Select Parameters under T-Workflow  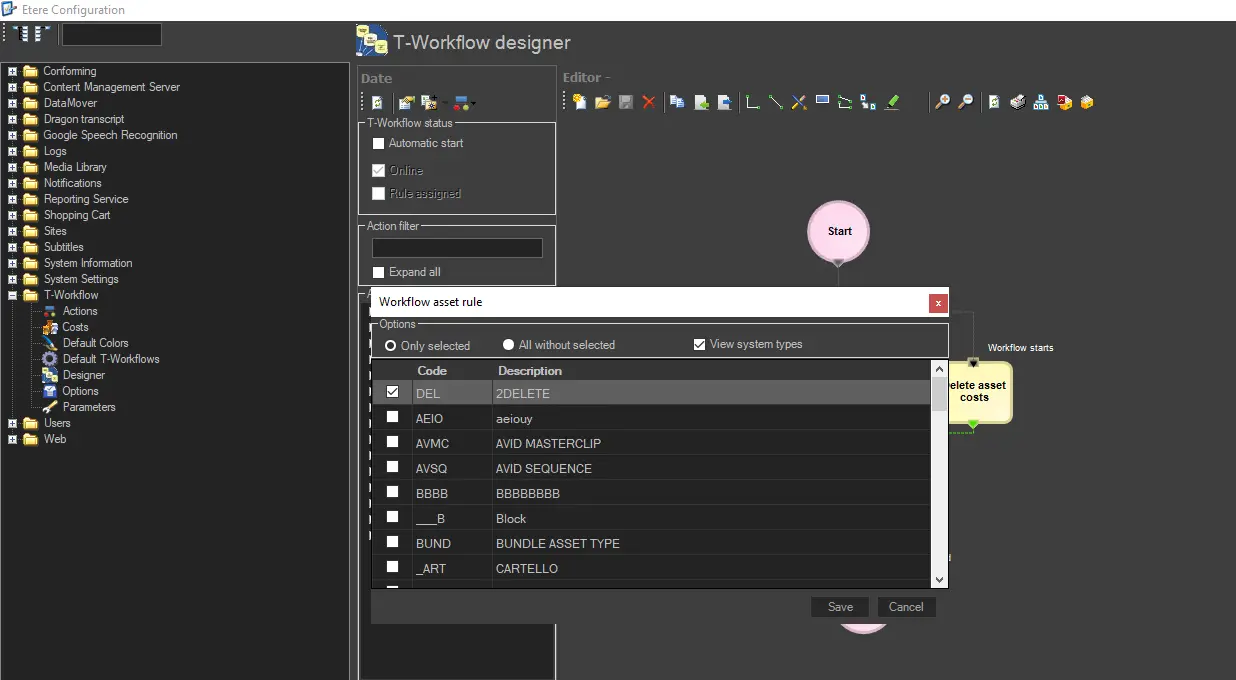(89, 407)
